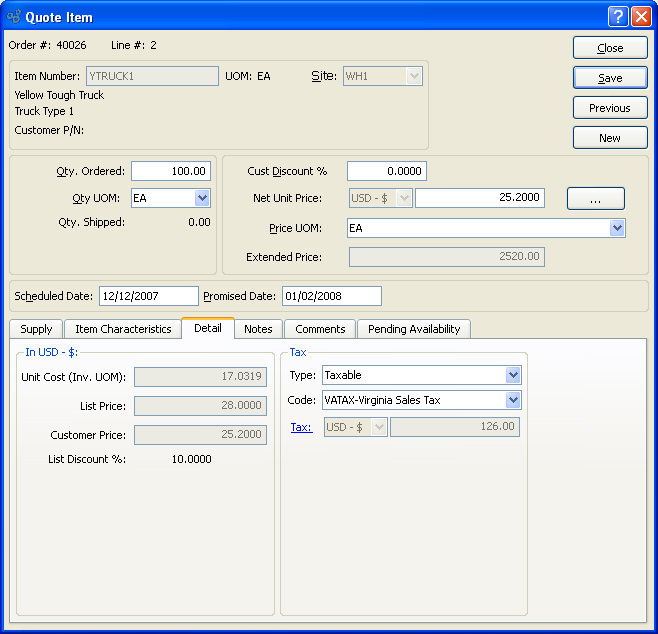Screen dimensions: 658x634
Task: Click the New button
Action: (609, 138)
